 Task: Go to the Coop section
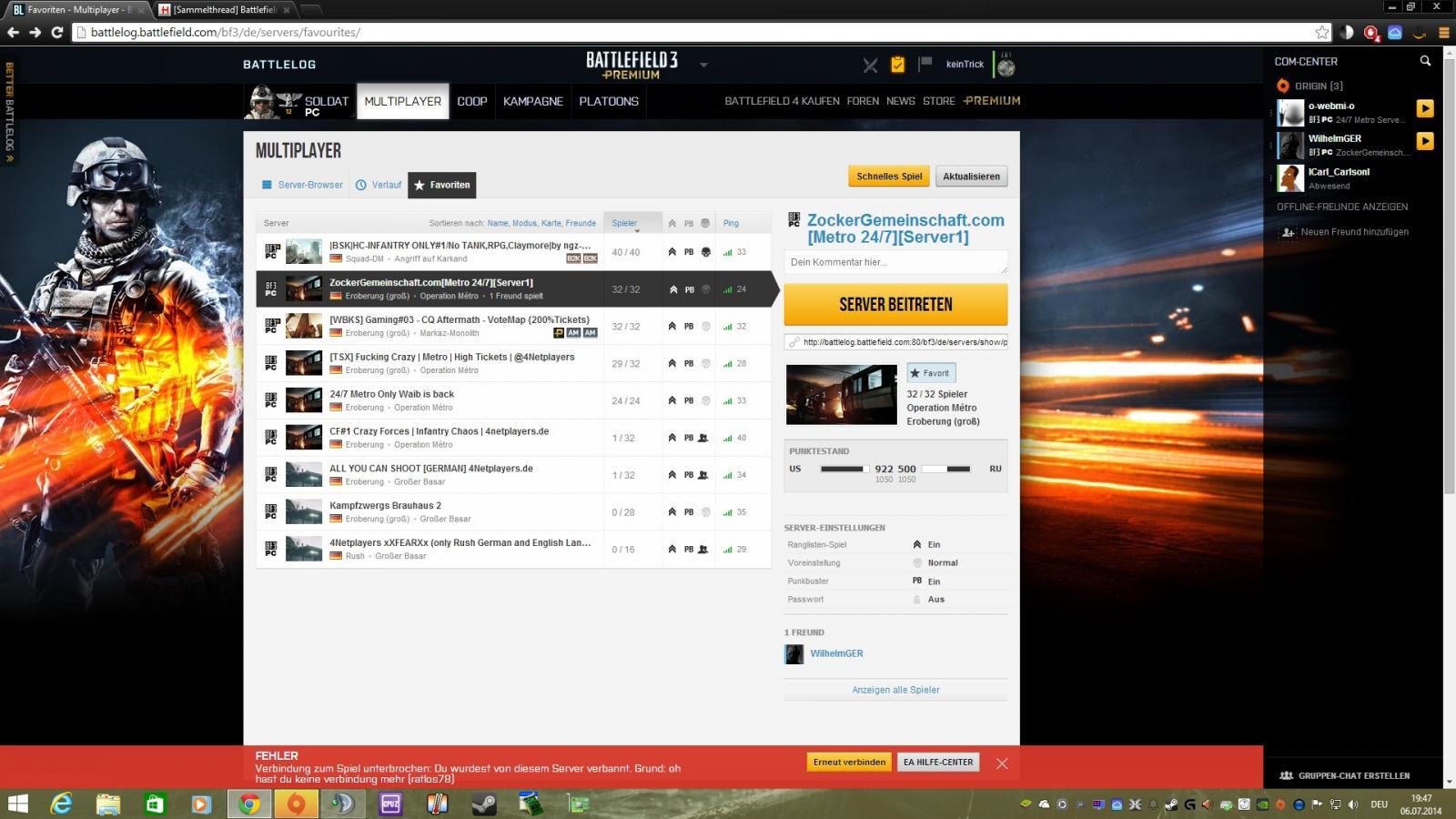coord(472,102)
